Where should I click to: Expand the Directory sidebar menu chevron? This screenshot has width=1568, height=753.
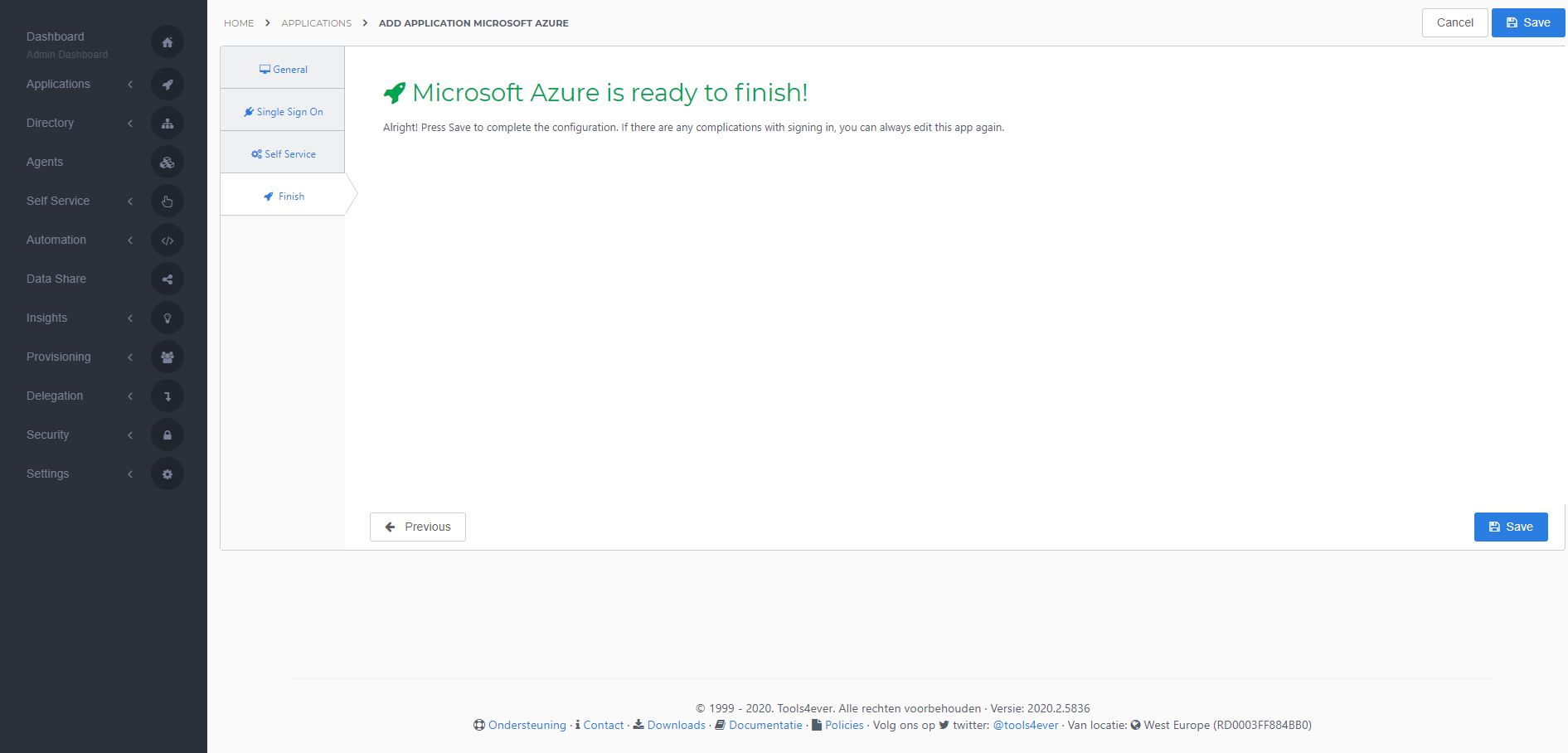(130, 123)
